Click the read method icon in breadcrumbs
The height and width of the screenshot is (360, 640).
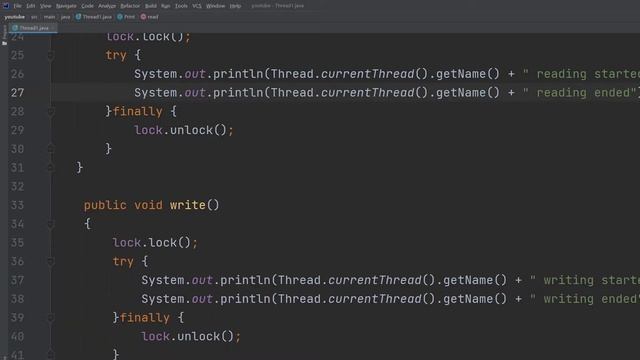click(x=143, y=17)
